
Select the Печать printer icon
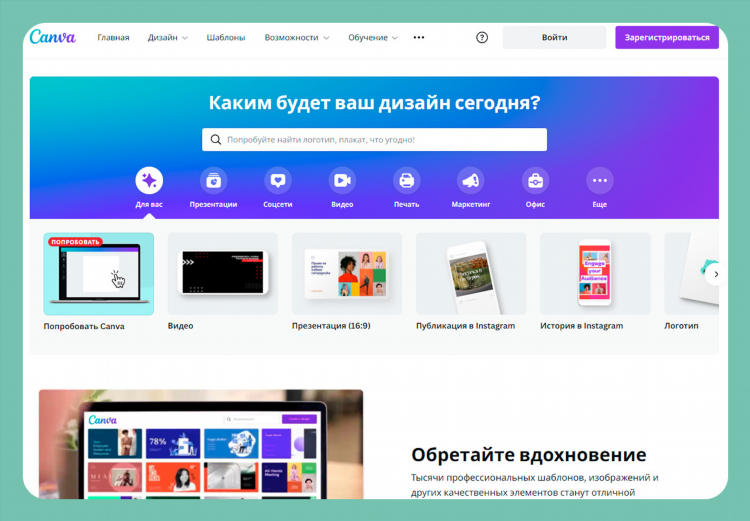(407, 180)
